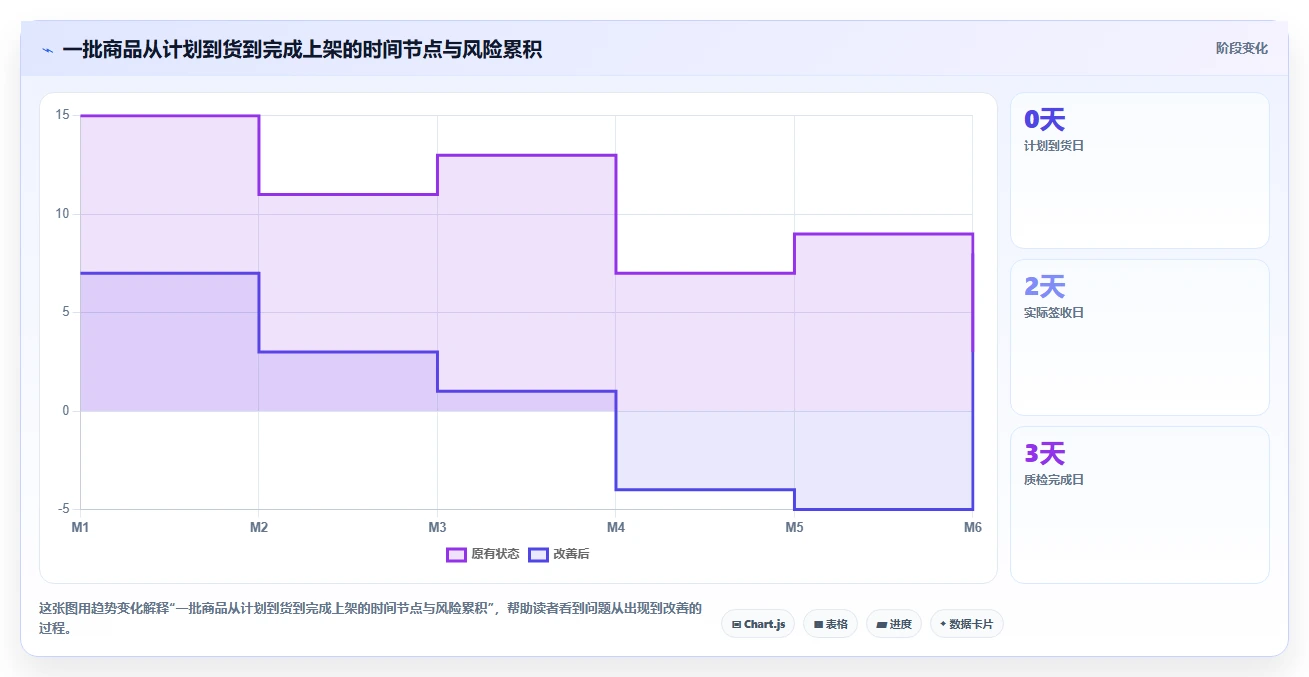This screenshot has width=1309, height=677.
Task: Click the description text starting 这张图用趋势变化解释
Action: pos(370,618)
